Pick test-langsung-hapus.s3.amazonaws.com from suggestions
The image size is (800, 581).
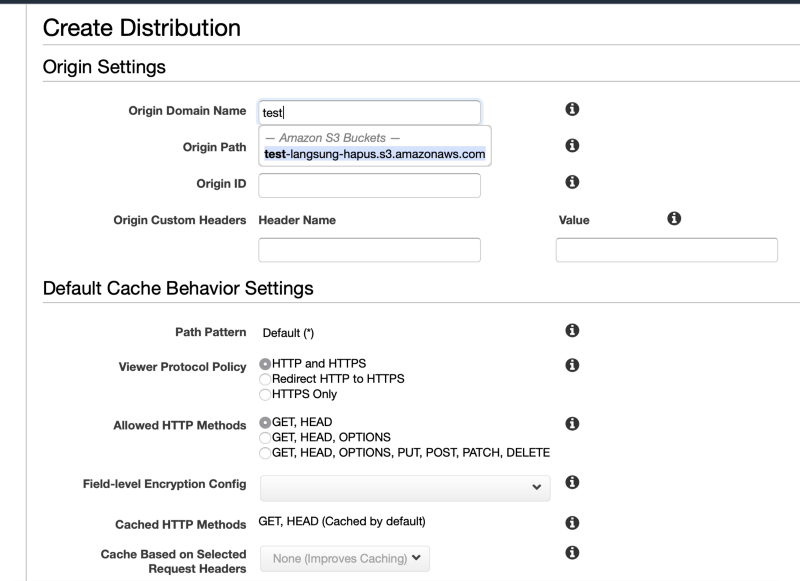(x=374, y=154)
